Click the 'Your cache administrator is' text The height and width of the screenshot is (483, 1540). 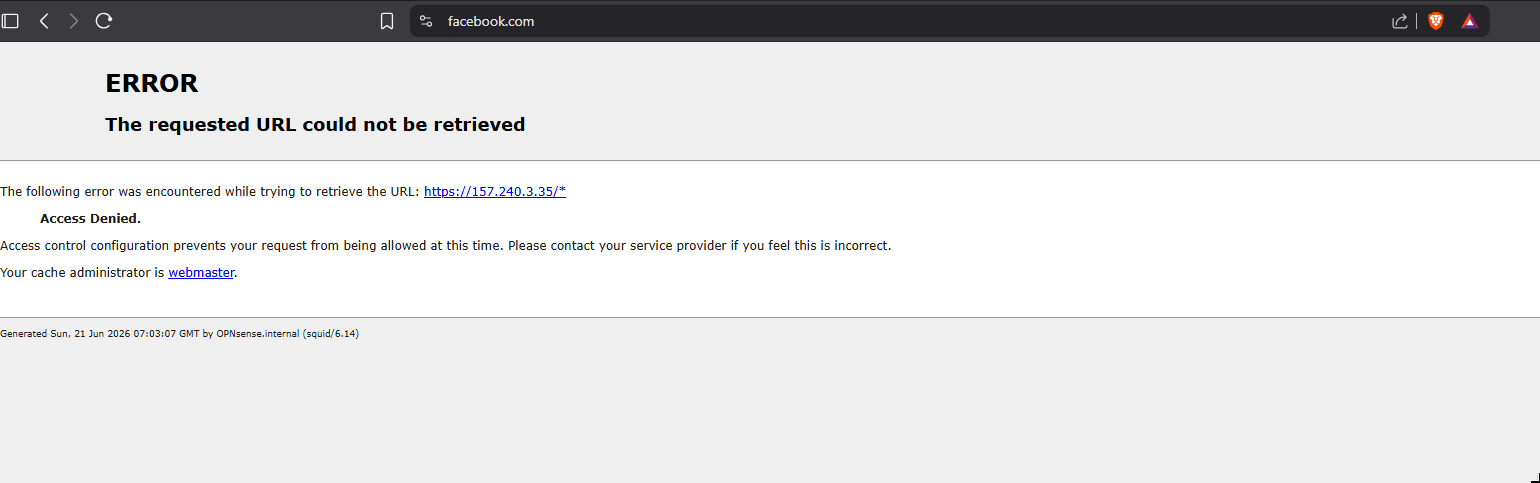click(82, 272)
